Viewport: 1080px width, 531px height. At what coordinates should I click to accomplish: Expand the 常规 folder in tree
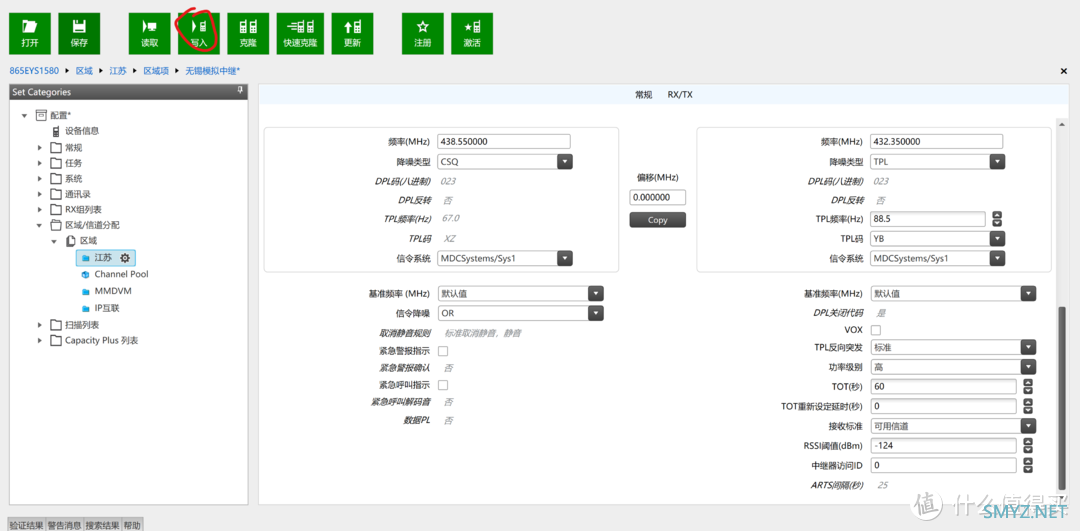pos(40,147)
